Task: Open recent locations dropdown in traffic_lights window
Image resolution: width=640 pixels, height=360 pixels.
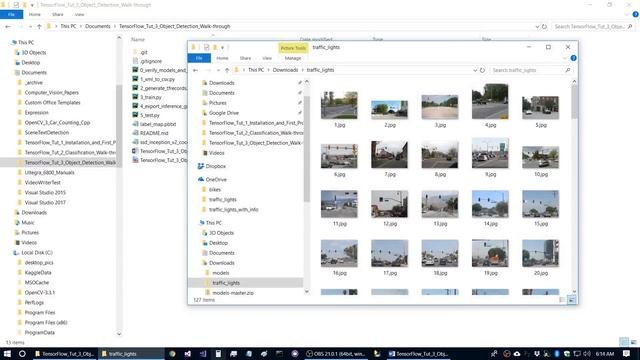Action: point(219,70)
